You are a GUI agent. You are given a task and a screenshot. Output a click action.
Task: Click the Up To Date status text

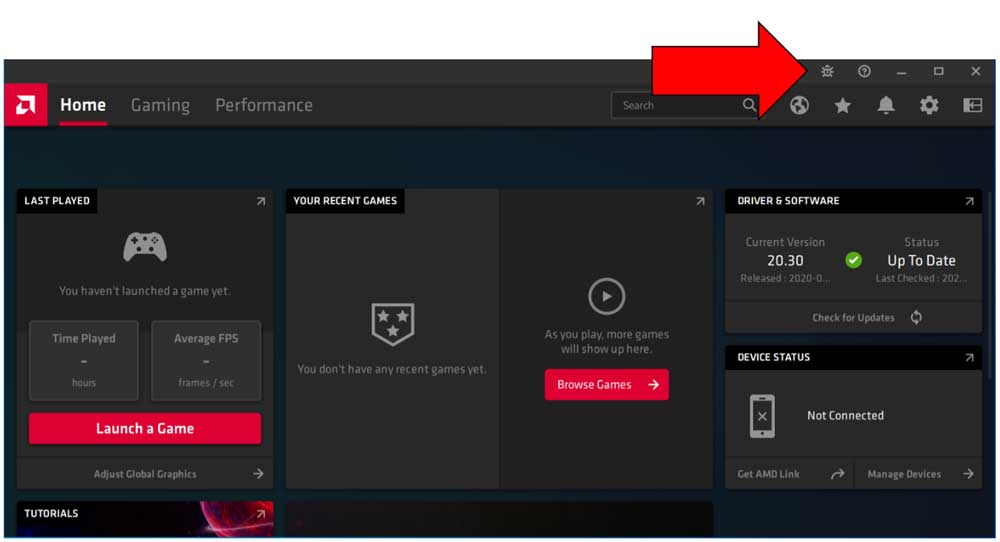click(x=921, y=261)
